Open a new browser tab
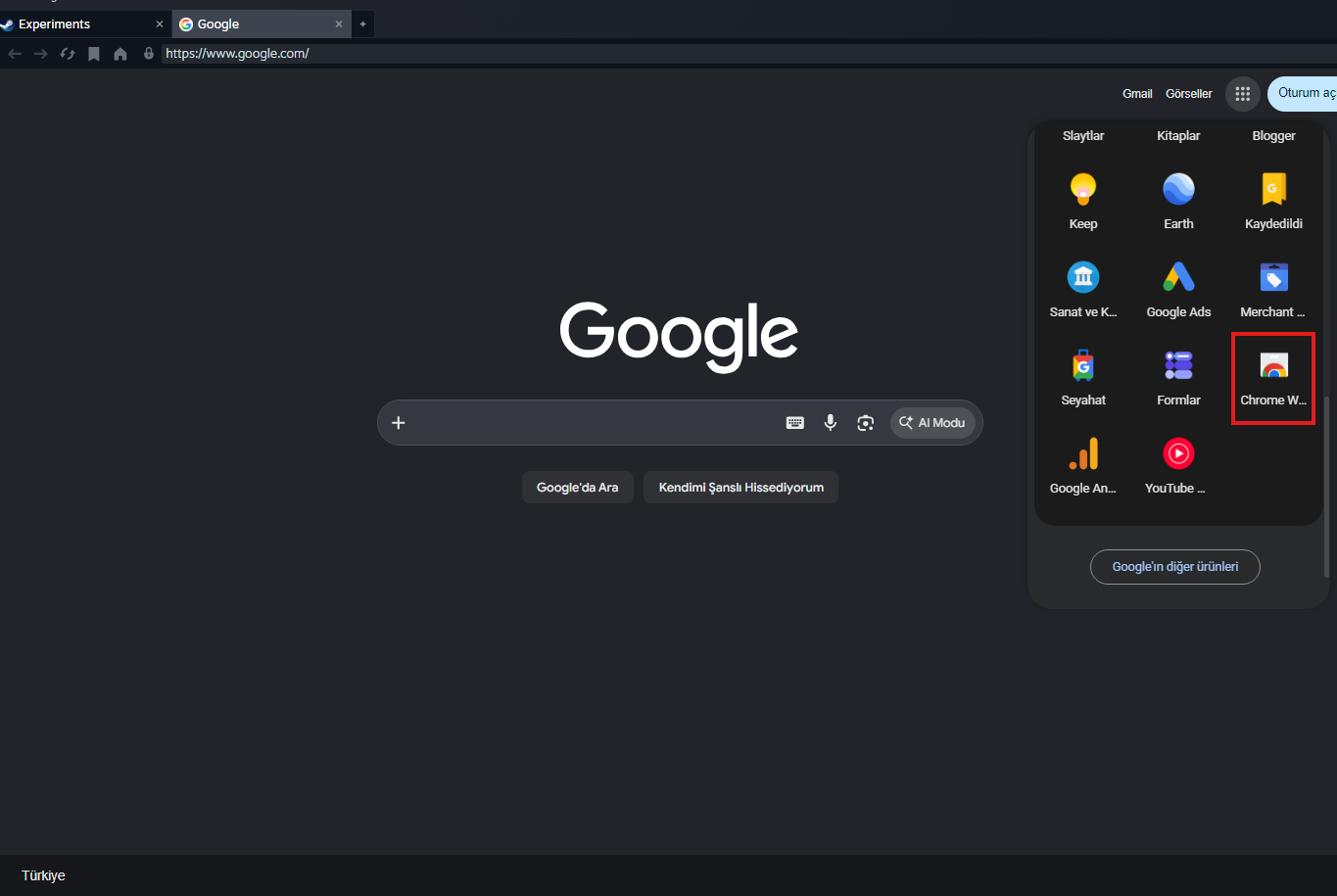1337x896 pixels. tap(362, 24)
